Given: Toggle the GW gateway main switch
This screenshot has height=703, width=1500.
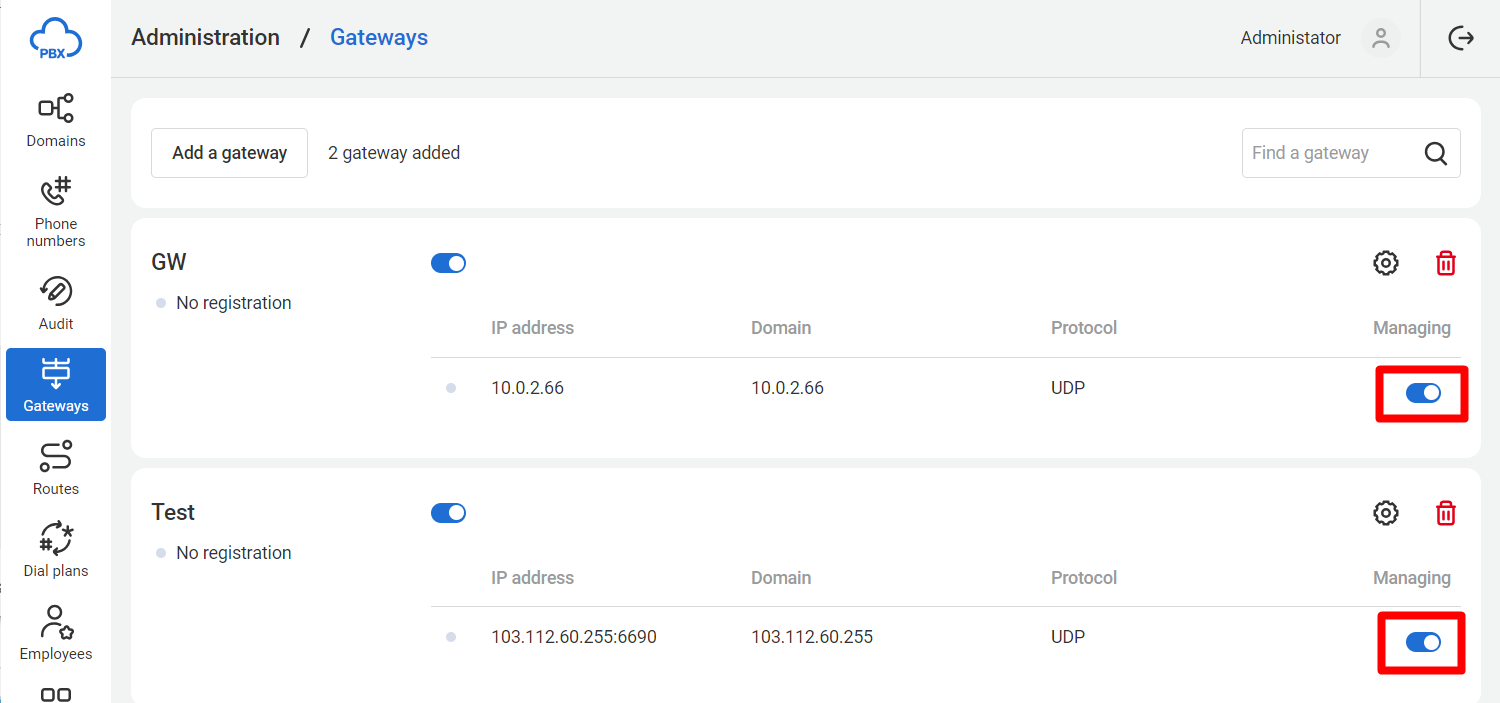Looking at the screenshot, I should (x=448, y=263).
